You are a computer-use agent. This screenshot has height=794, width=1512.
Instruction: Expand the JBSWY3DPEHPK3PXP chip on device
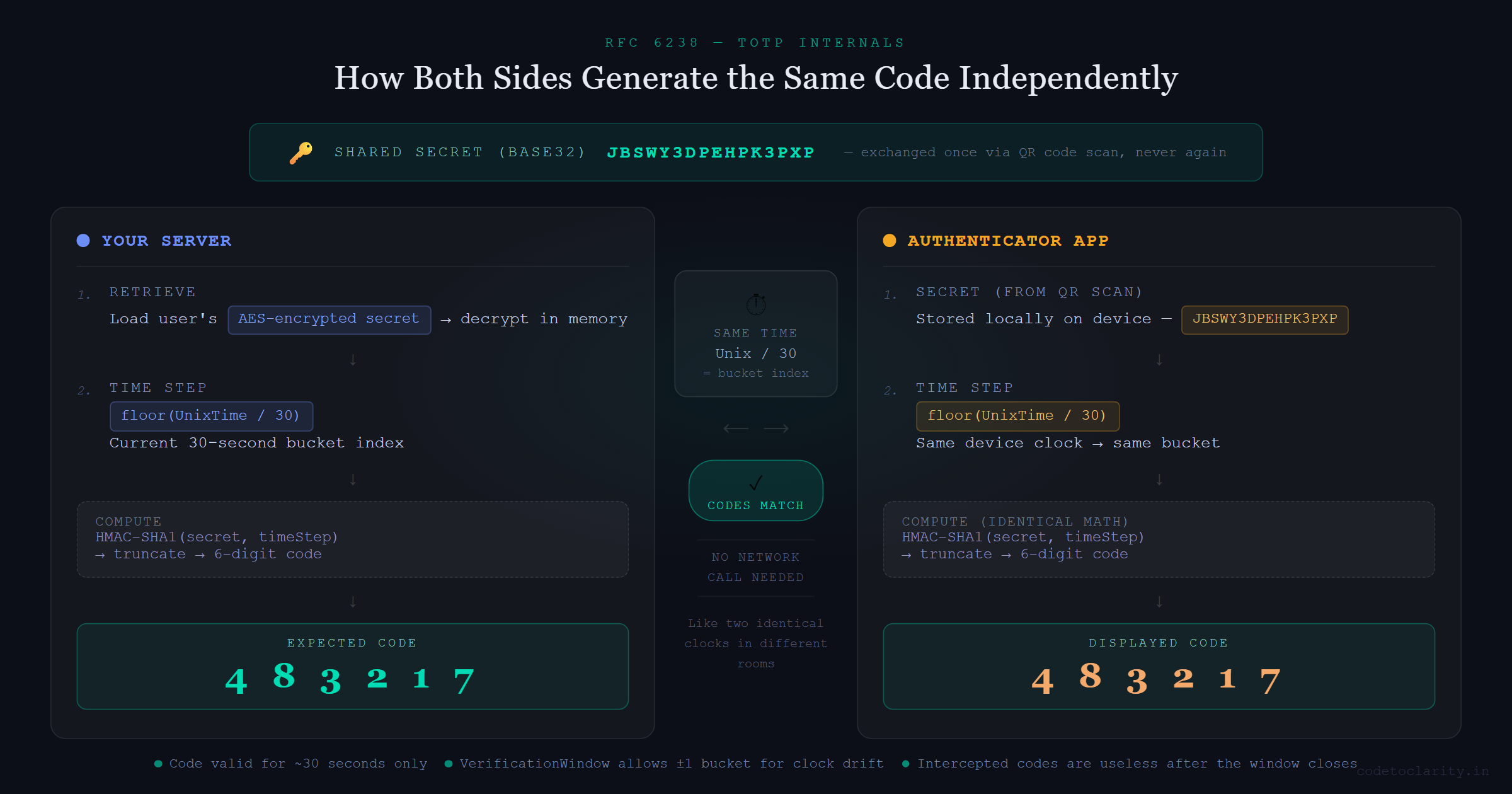click(1264, 319)
